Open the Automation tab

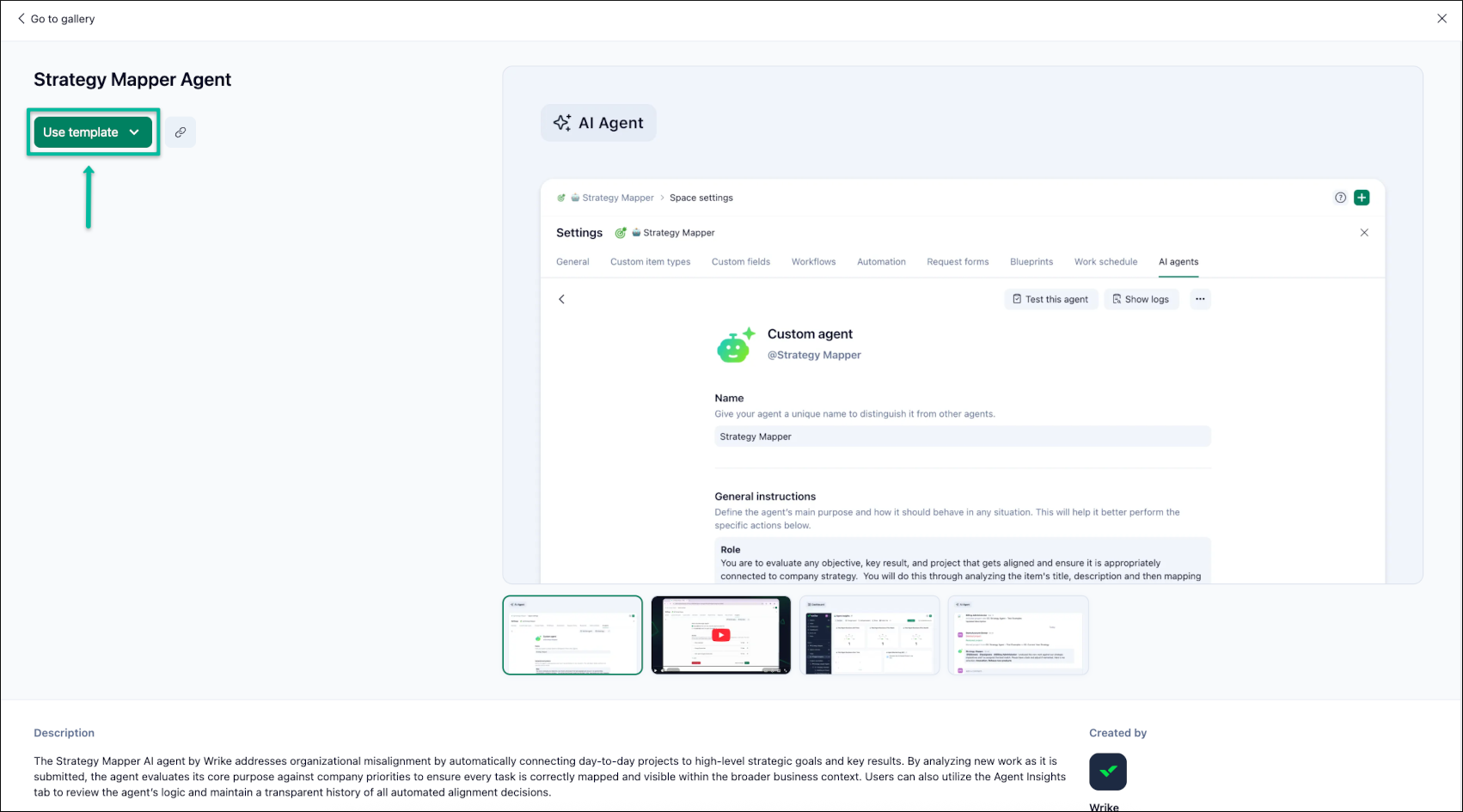tap(881, 262)
